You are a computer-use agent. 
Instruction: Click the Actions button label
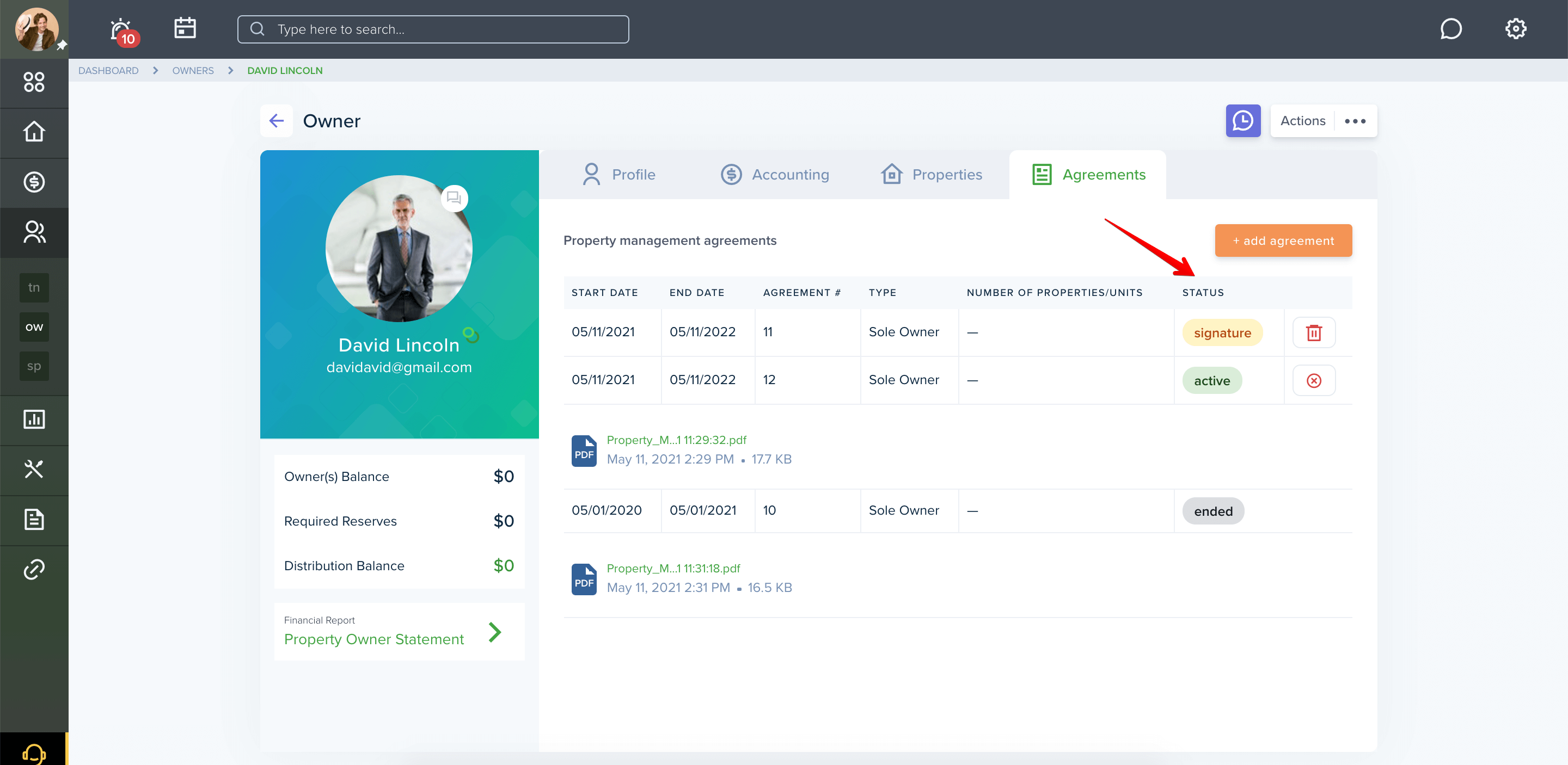[1302, 121]
